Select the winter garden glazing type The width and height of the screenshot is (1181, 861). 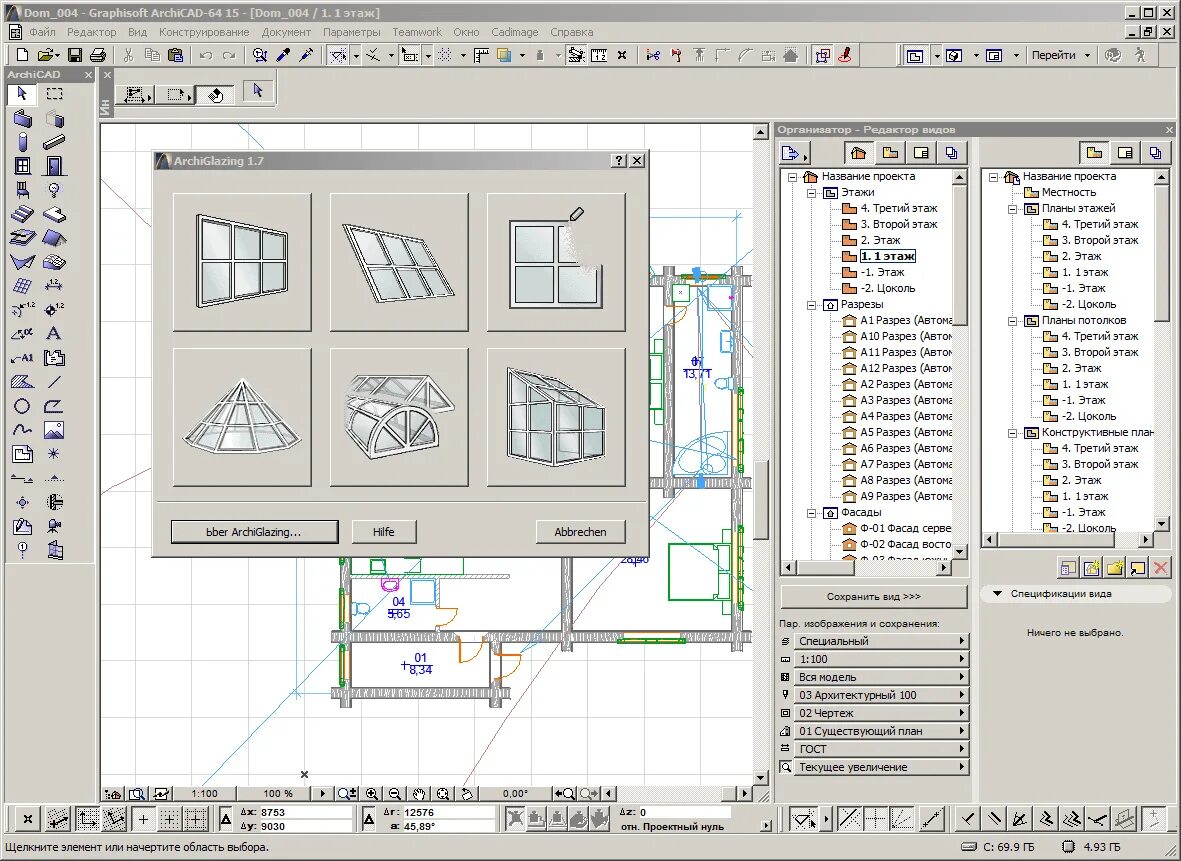point(556,417)
